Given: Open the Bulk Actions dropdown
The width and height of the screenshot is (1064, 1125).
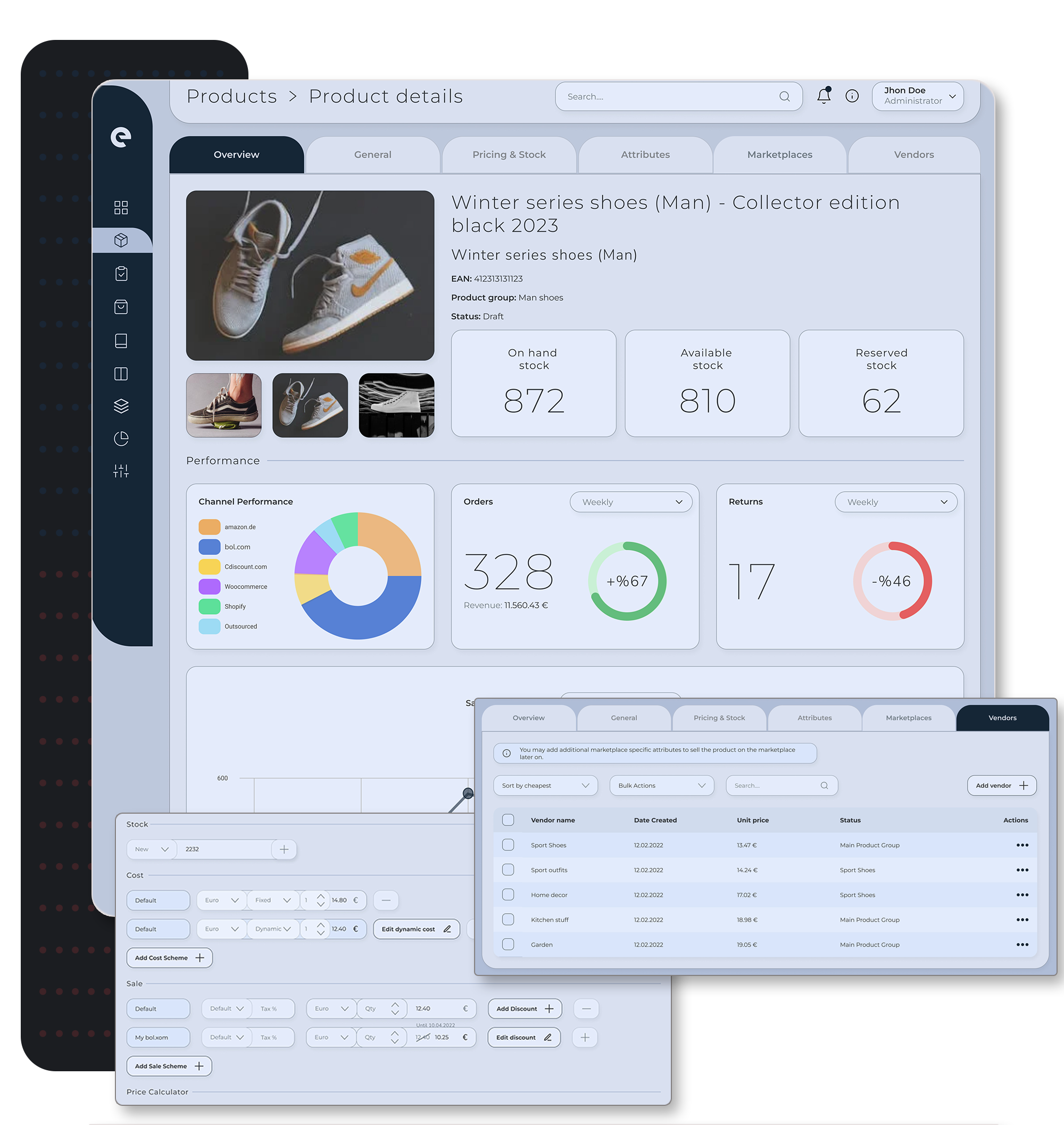Looking at the screenshot, I should [661, 785].
